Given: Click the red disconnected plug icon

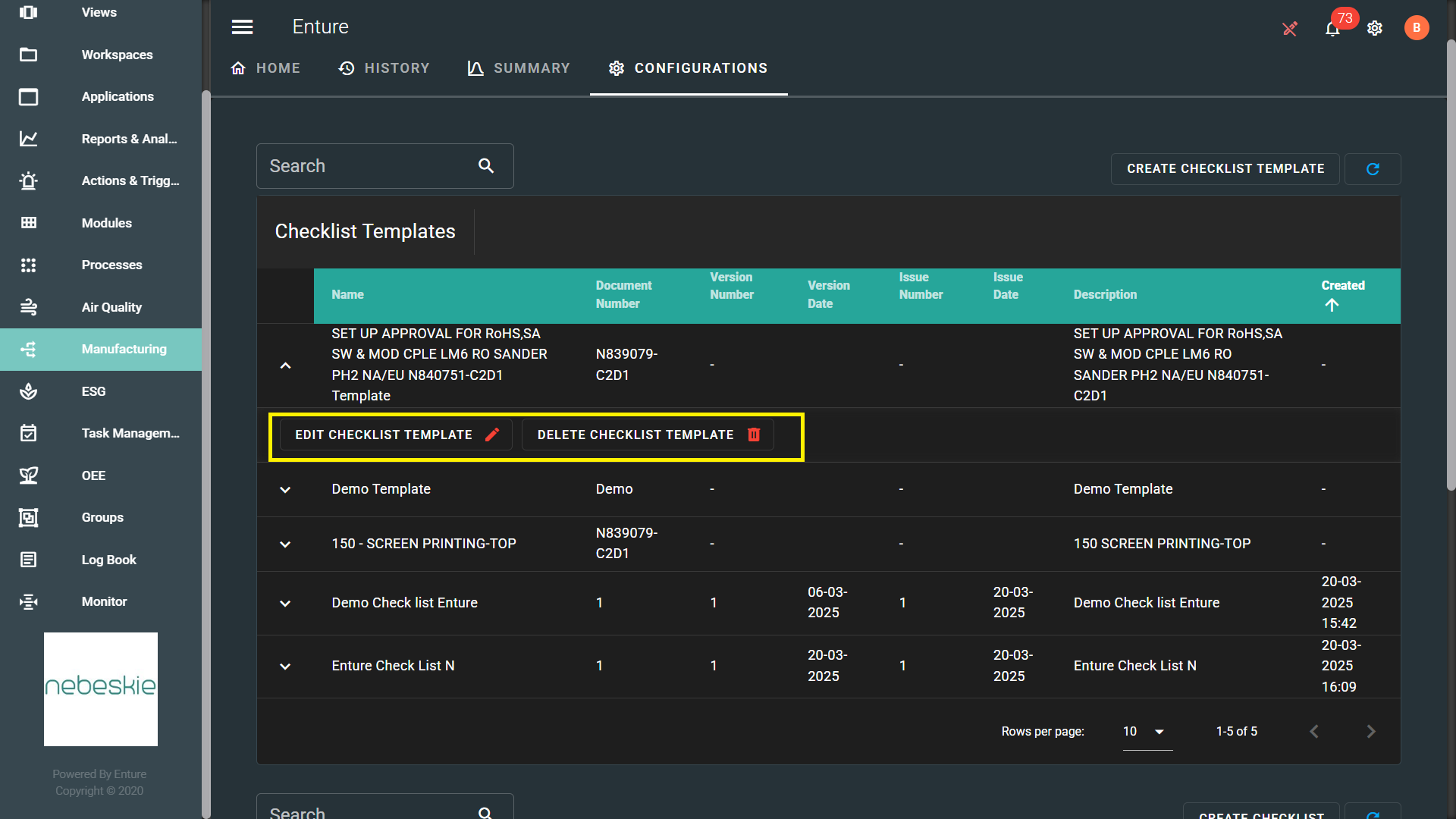Looking at the screenshot, I should point(1289,29).
